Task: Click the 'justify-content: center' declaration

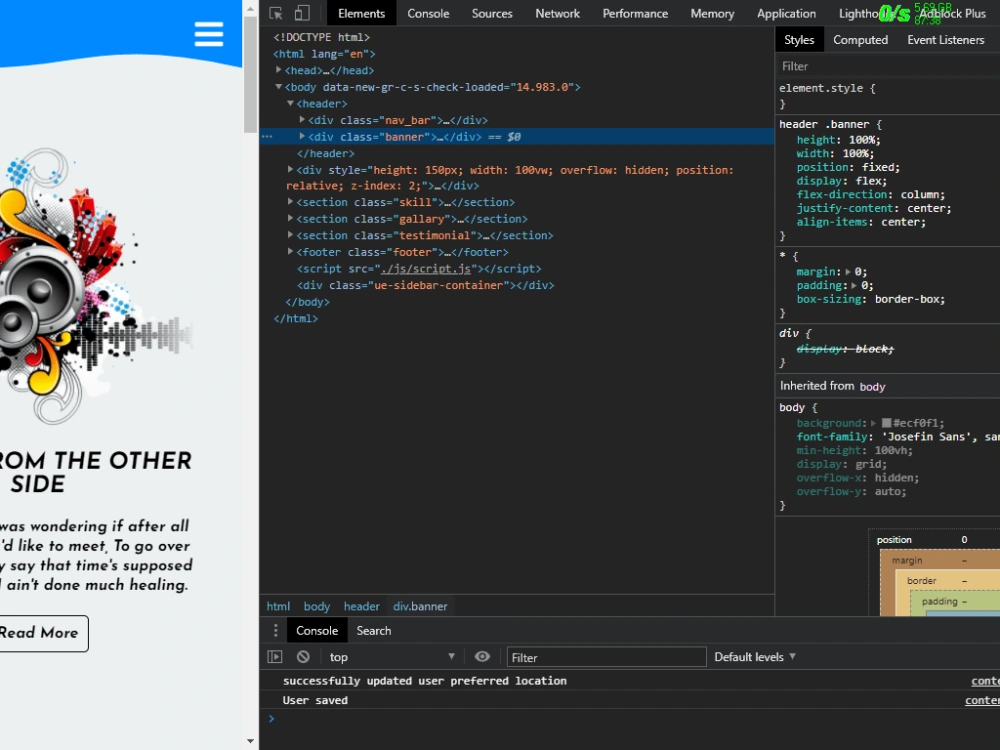Action: (874, 209)
